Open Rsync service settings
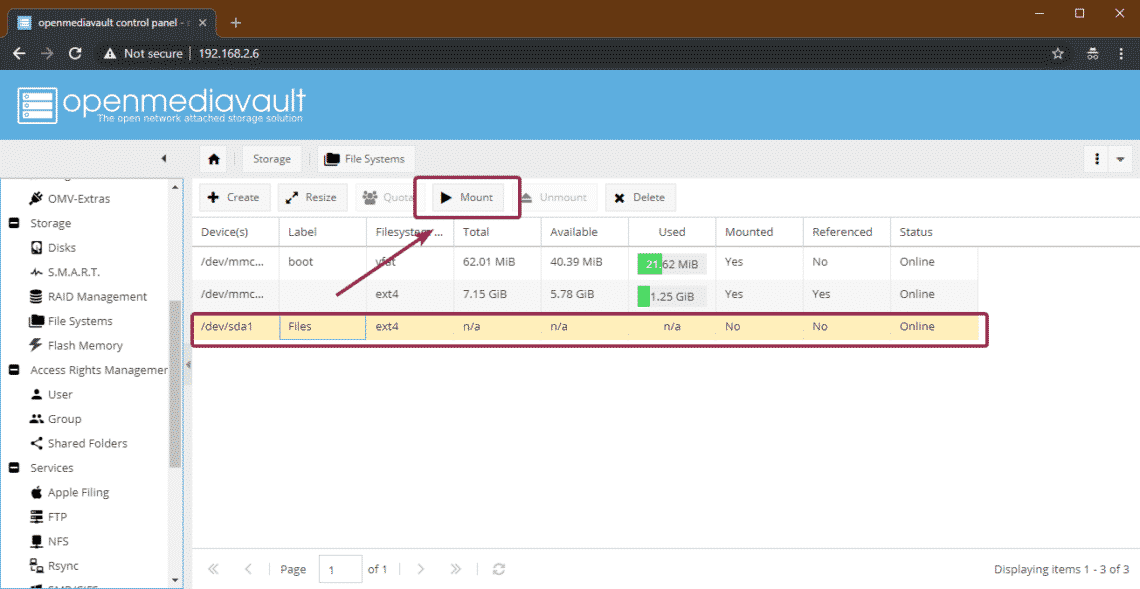This screenshot has height=589, width=1140. tap(54, 566)
